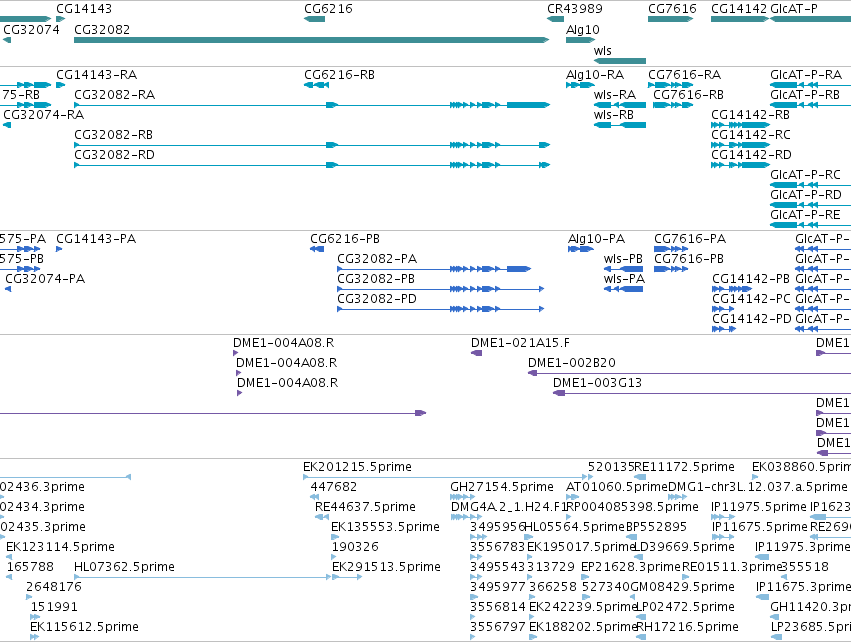Select the CG6216 gene feature

[x=314, y=19]
